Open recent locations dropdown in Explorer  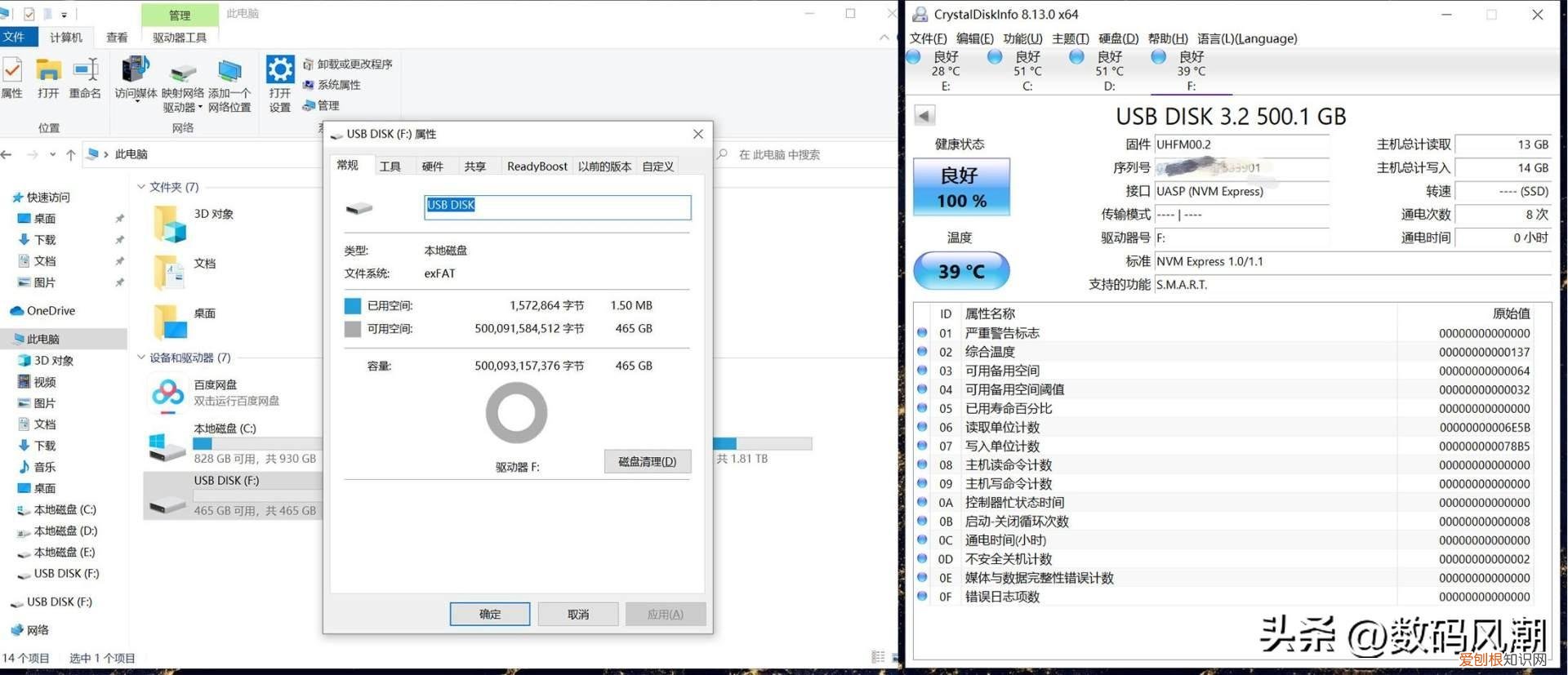(x=52, y=154)
